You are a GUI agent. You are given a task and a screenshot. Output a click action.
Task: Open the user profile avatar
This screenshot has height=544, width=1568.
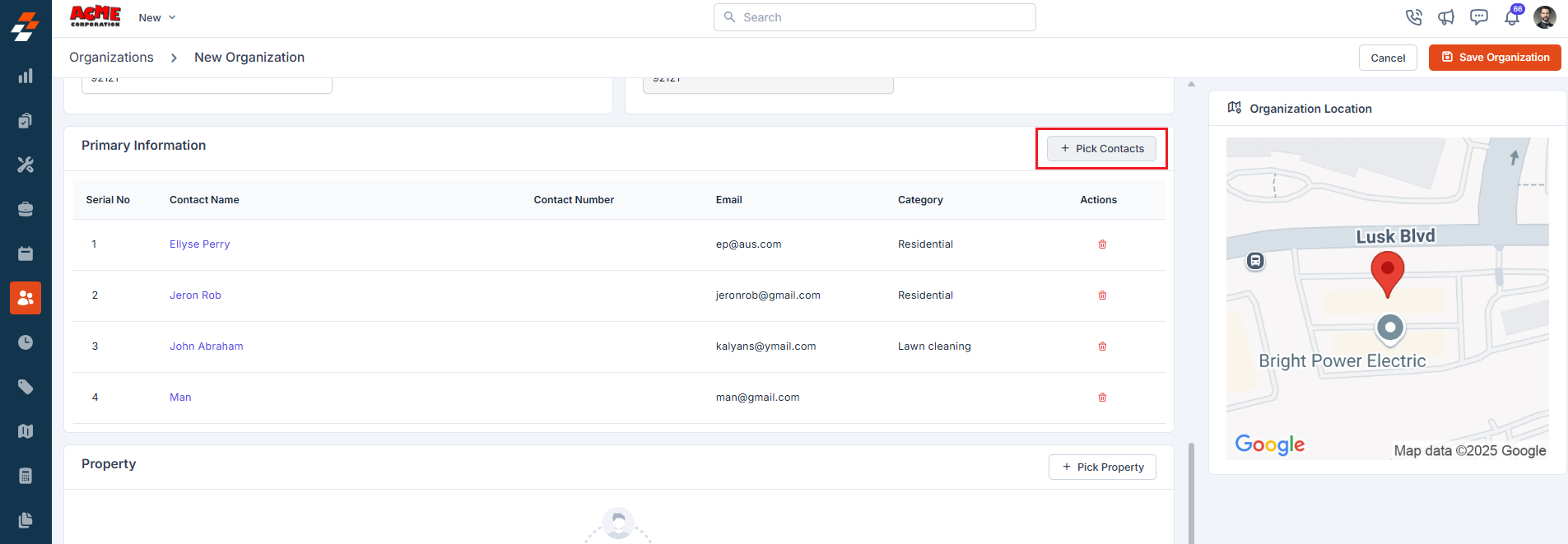pos(1545,17)
